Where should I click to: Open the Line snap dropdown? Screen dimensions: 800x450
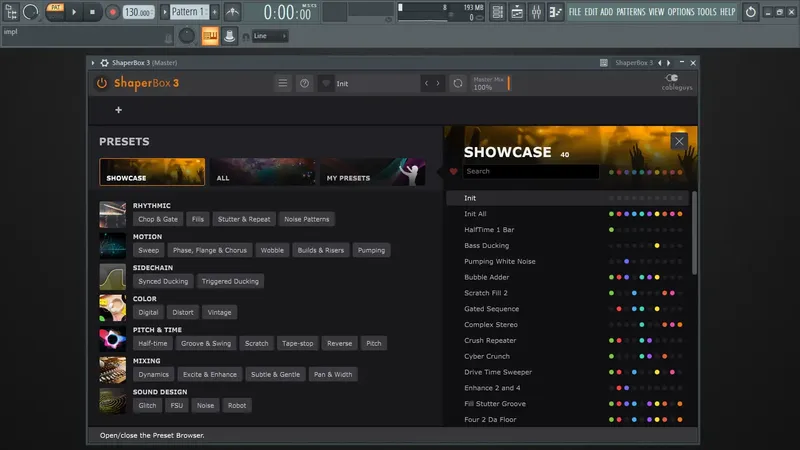coord(270,36)
